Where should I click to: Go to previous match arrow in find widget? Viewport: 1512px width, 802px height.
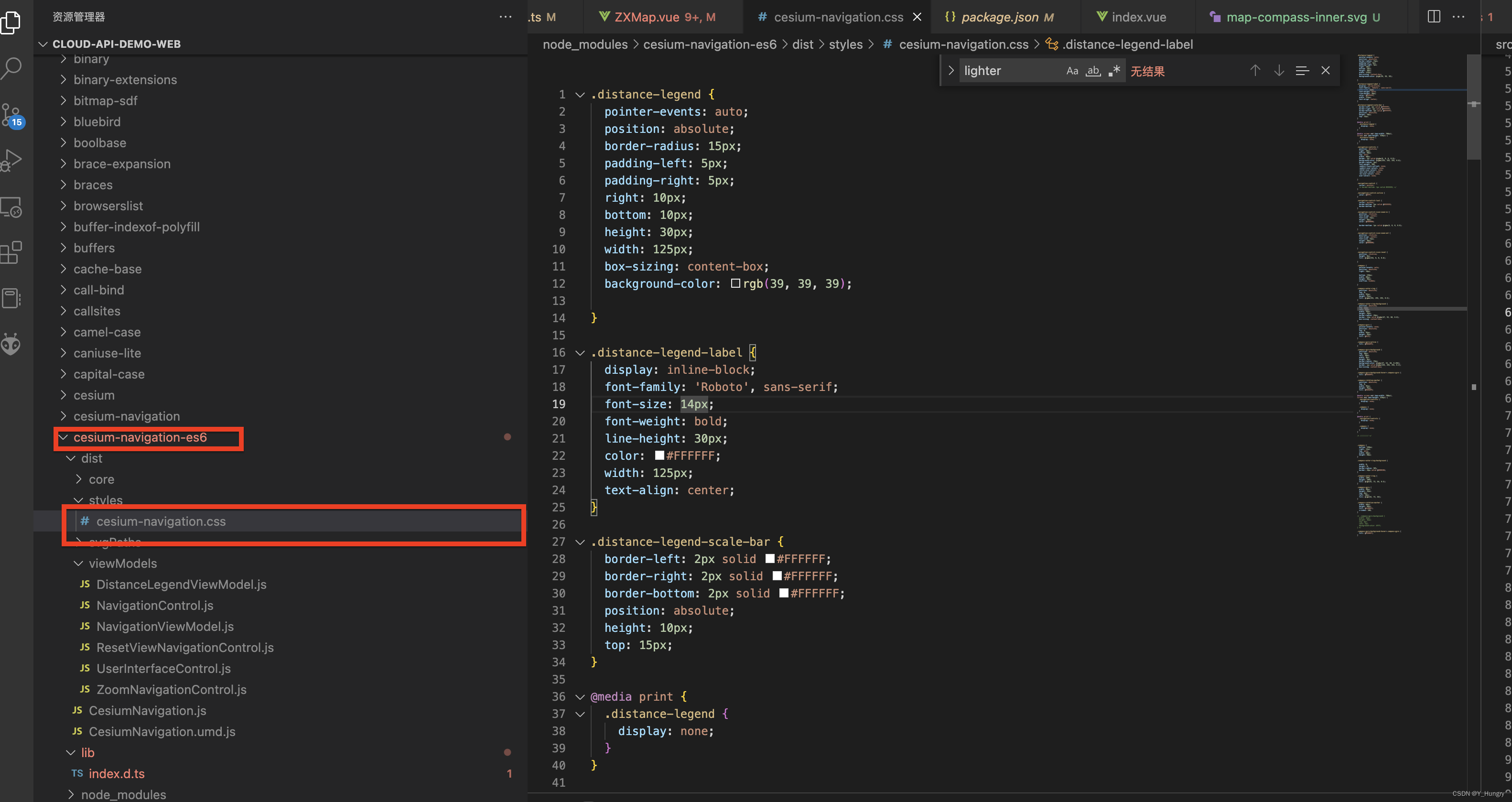pyautogui.click(x=1255, y=70)
